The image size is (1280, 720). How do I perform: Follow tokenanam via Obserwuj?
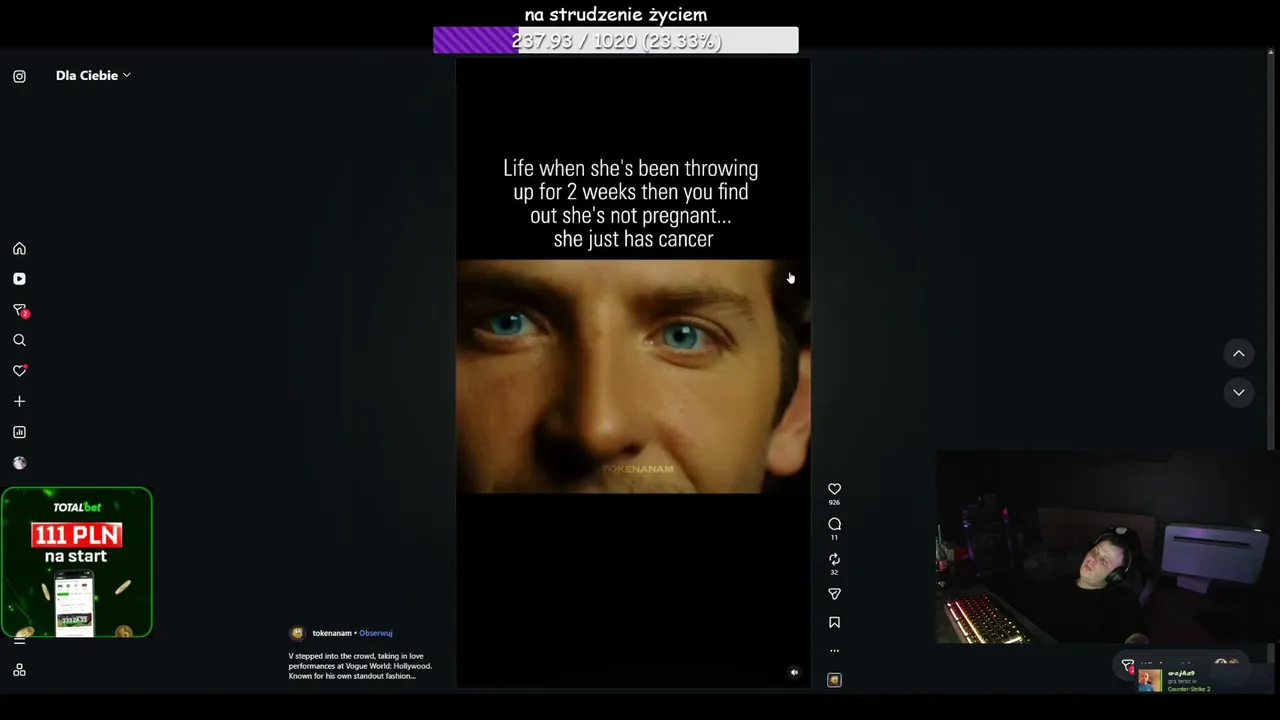376,633
